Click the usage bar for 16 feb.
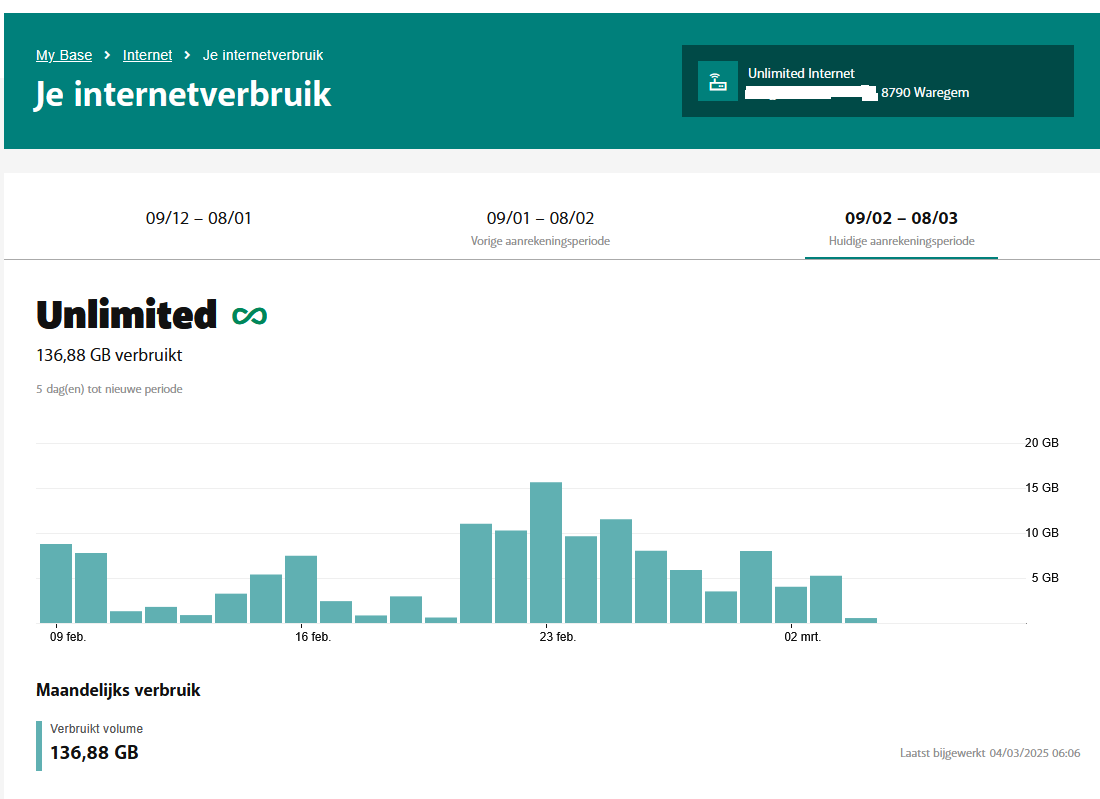The image size is (1100, 799). pyautogui.click(x=301, y=589)
